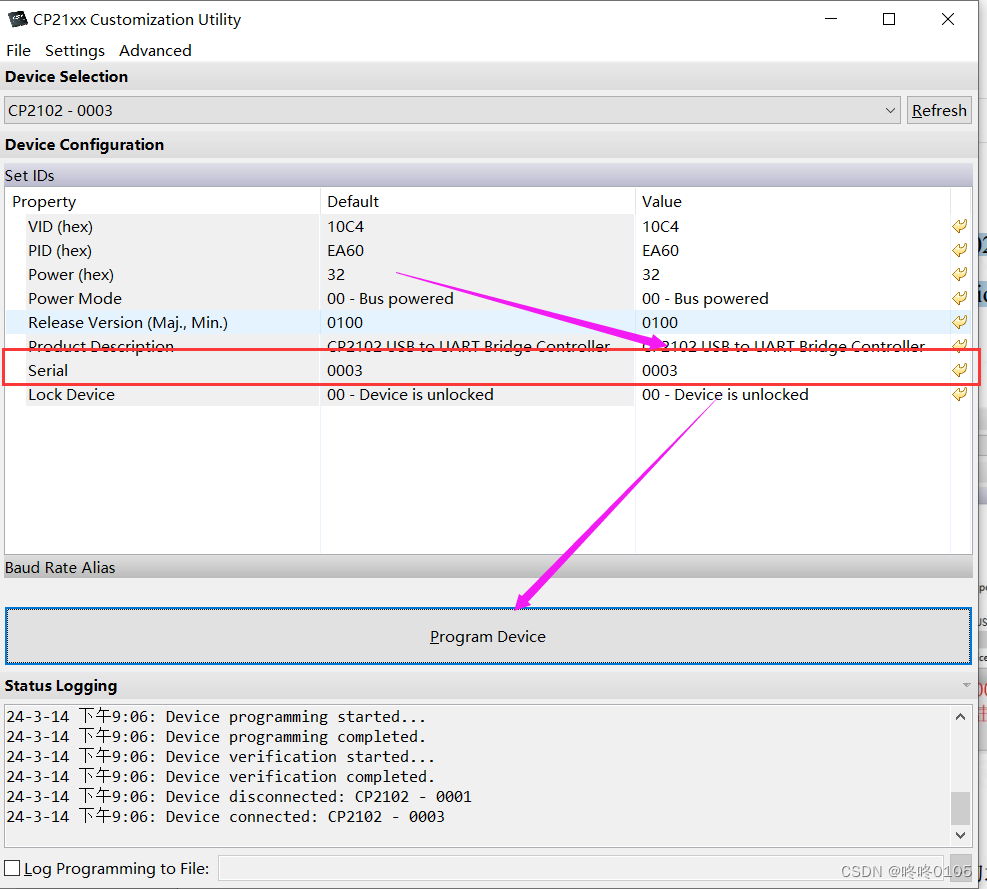Image resolution: width=987 pixels, height=889 pixels.
Task: Click the status log scrollbar thumb
Action: pyautogui.click(x=960, y=808)
